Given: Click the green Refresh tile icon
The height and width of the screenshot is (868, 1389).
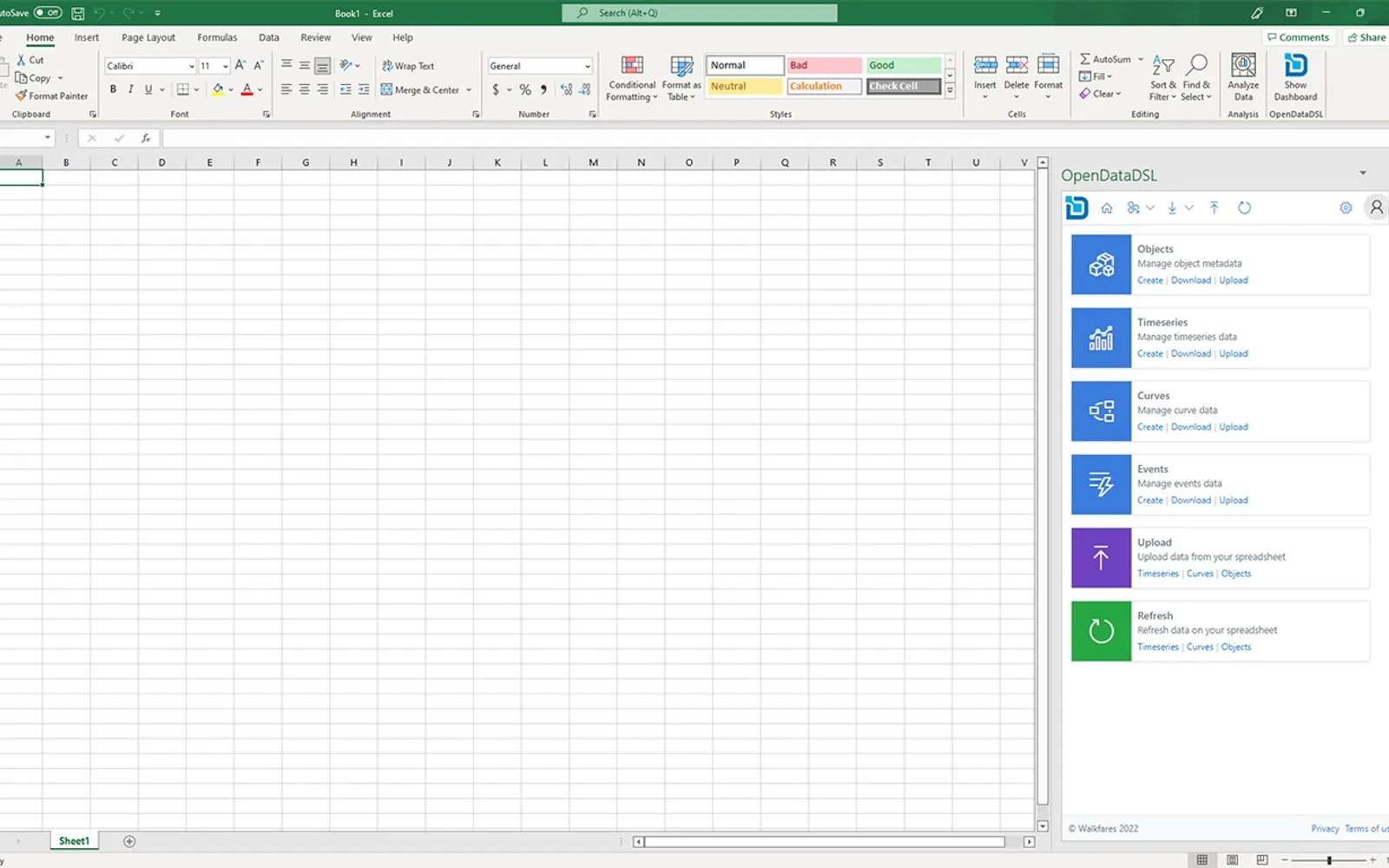Looking at the screenshot, I should pyautogui.click(x=1101, y=631).
